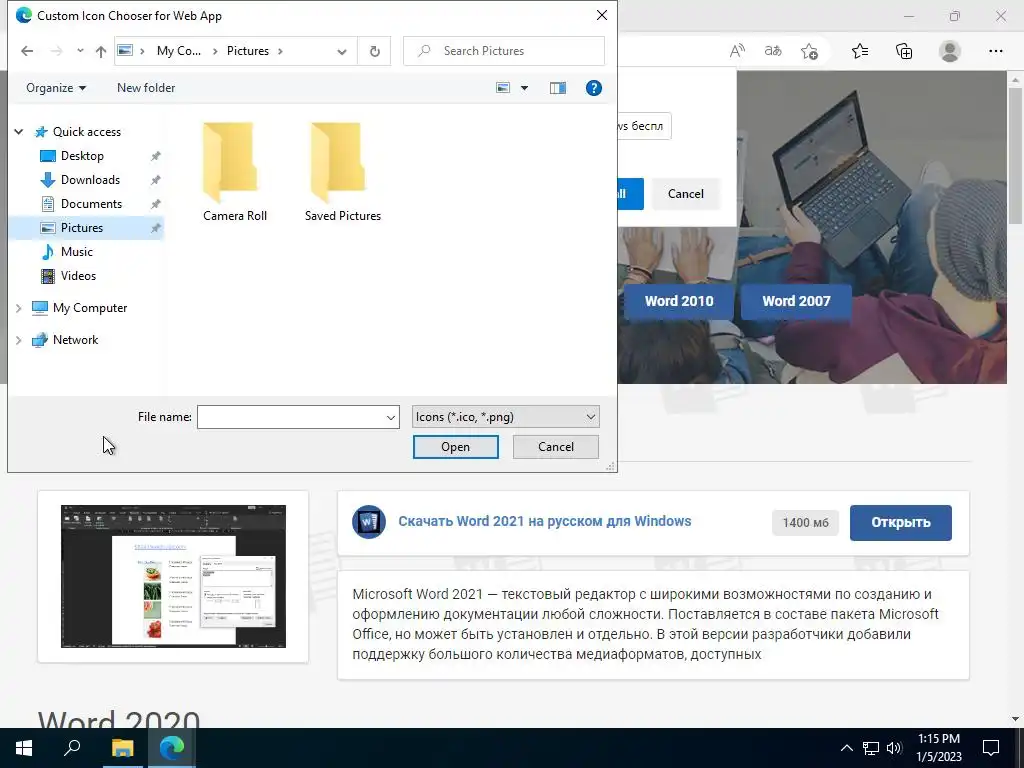Click the Открыть button
1024x768 pixels.
pos(901,522)
